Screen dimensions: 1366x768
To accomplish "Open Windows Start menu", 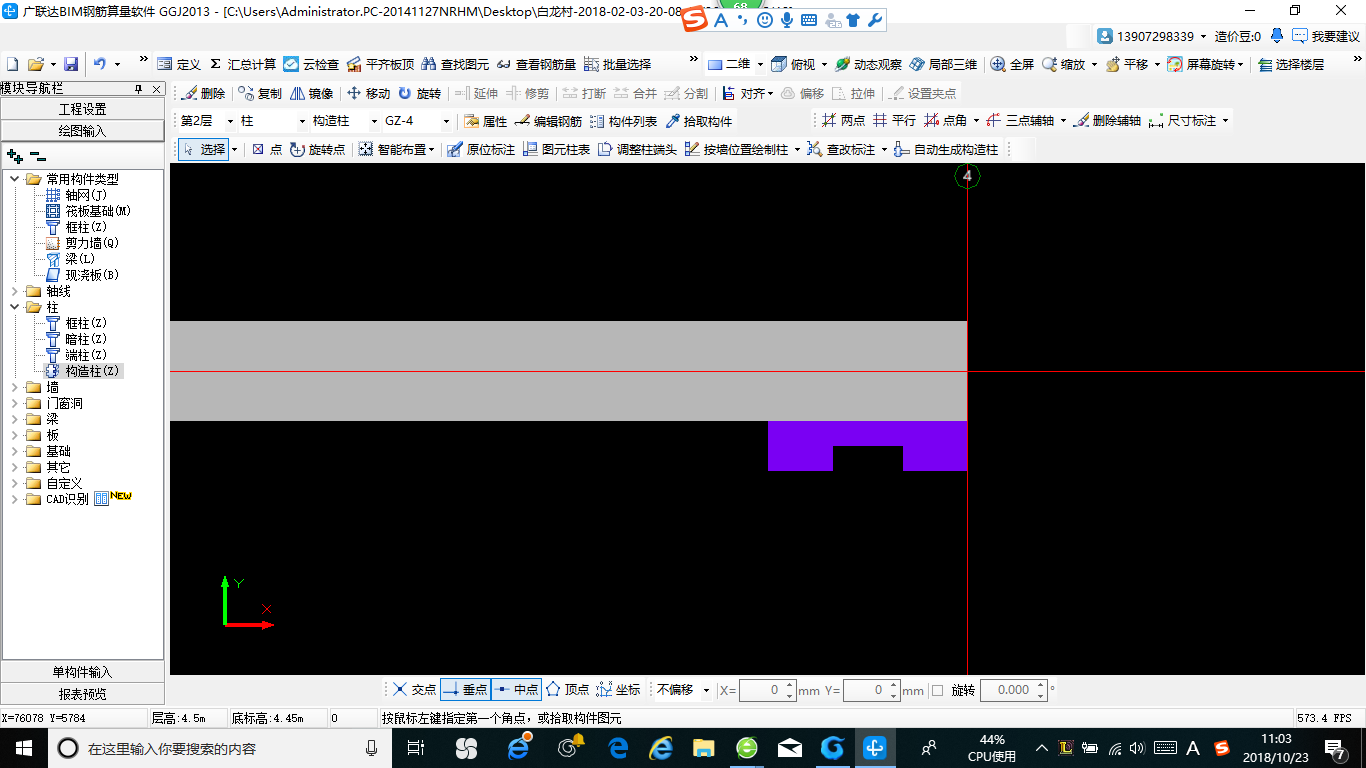I will point(23,748).
